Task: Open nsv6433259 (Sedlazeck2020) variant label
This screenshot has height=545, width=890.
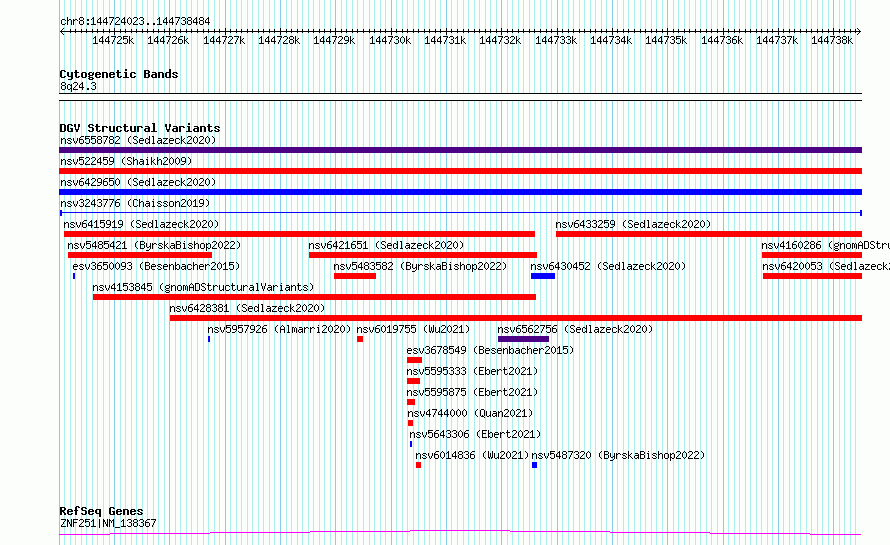Action: (x=633, y=224)
